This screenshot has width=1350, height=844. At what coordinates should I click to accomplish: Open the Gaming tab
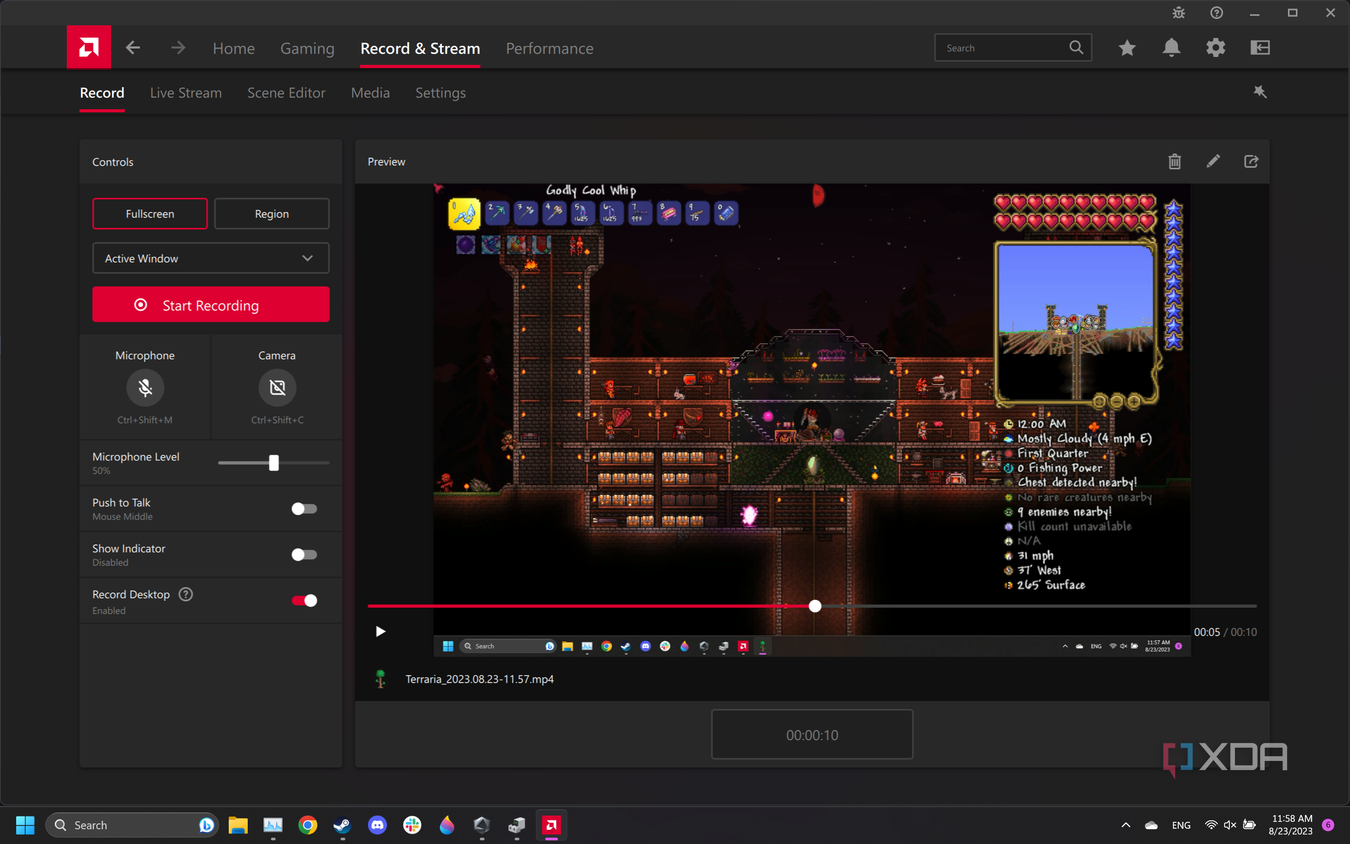307,48
